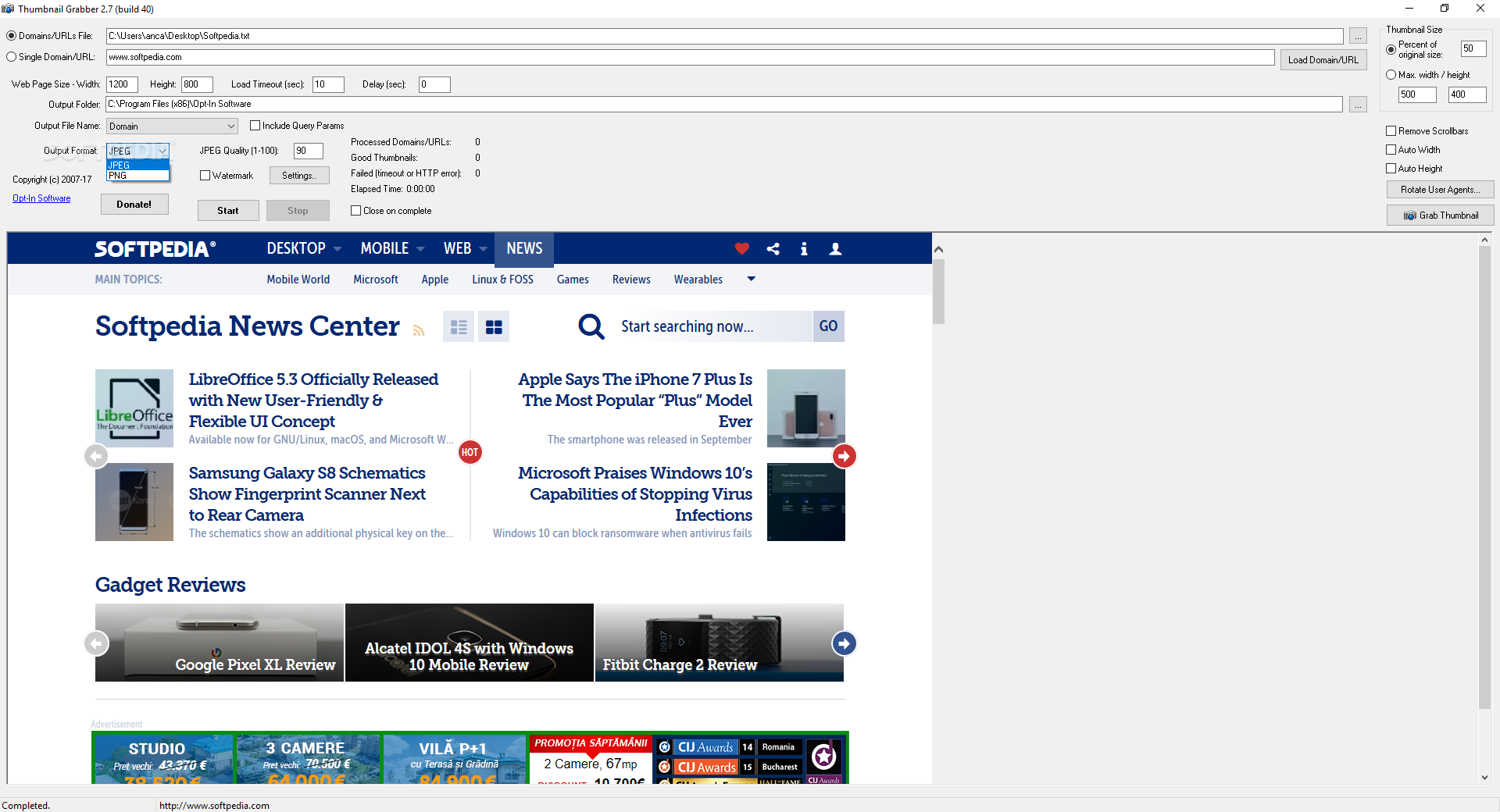Browse for Domains/URLs file
The height and width of the screenshot is (812, 1500).
click(1358, 36)
